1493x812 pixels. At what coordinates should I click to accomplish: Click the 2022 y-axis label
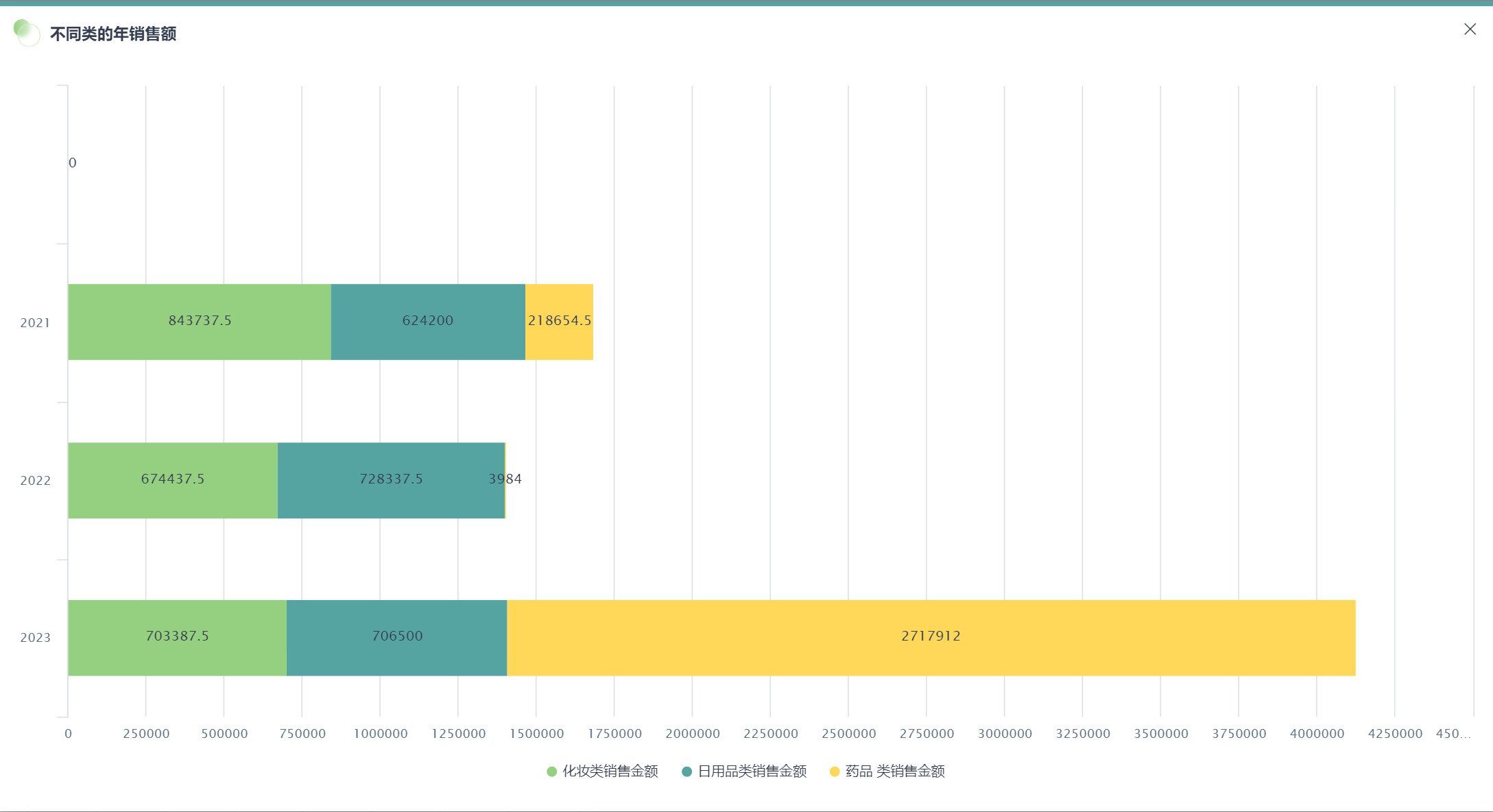coord(35,480)
